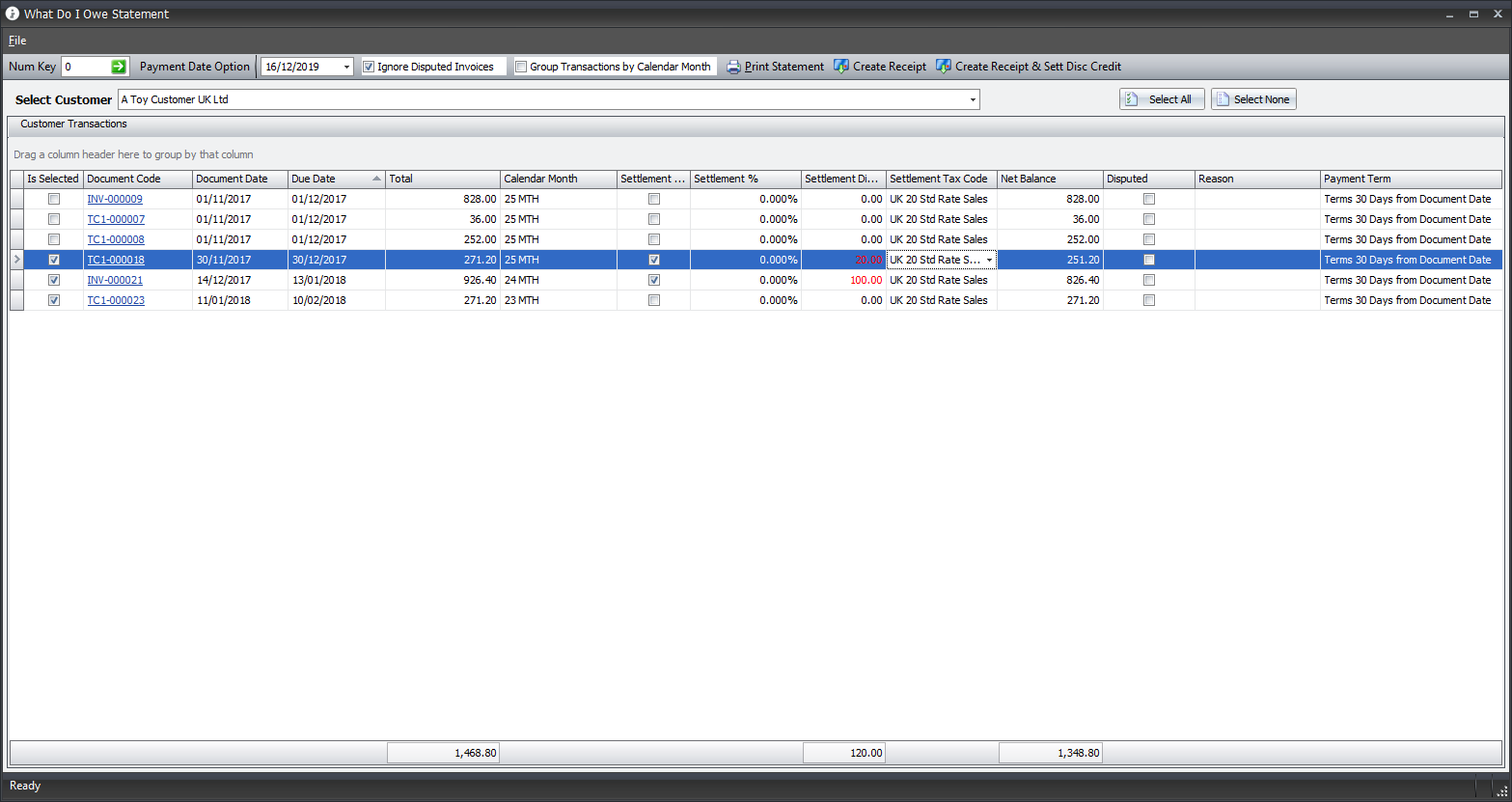Expand the Select Customer dropdown

click(973, 99)
